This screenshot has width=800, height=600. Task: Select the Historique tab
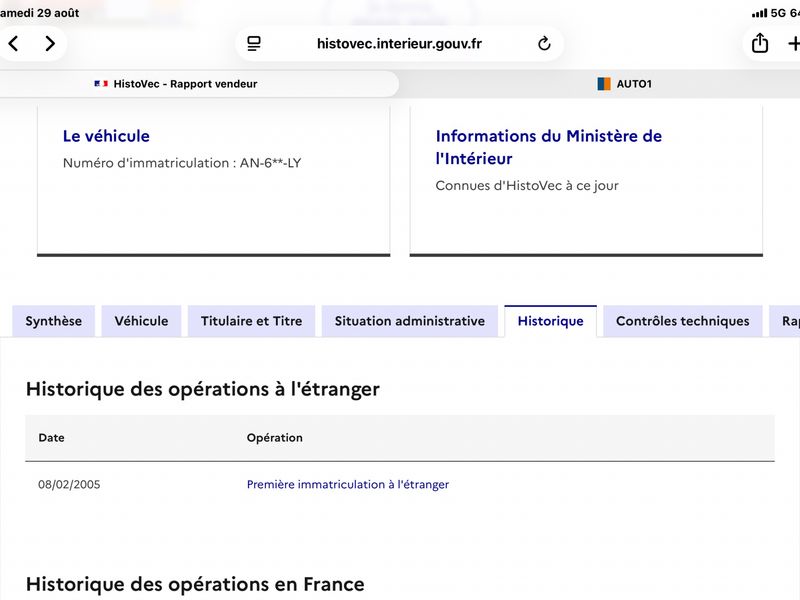[x=551, y=321]
